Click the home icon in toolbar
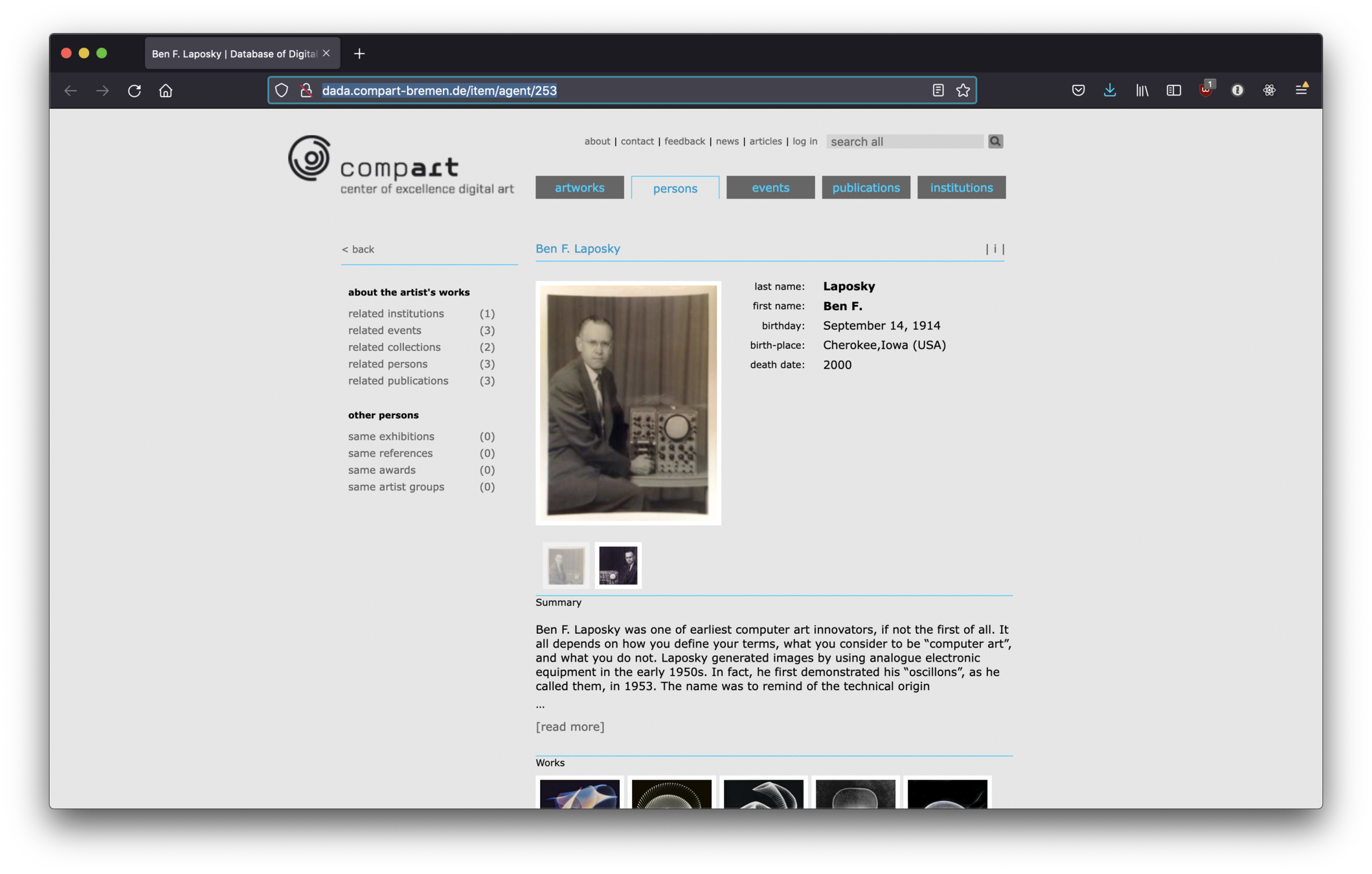The image size is (1372, 874). [166, 91]
